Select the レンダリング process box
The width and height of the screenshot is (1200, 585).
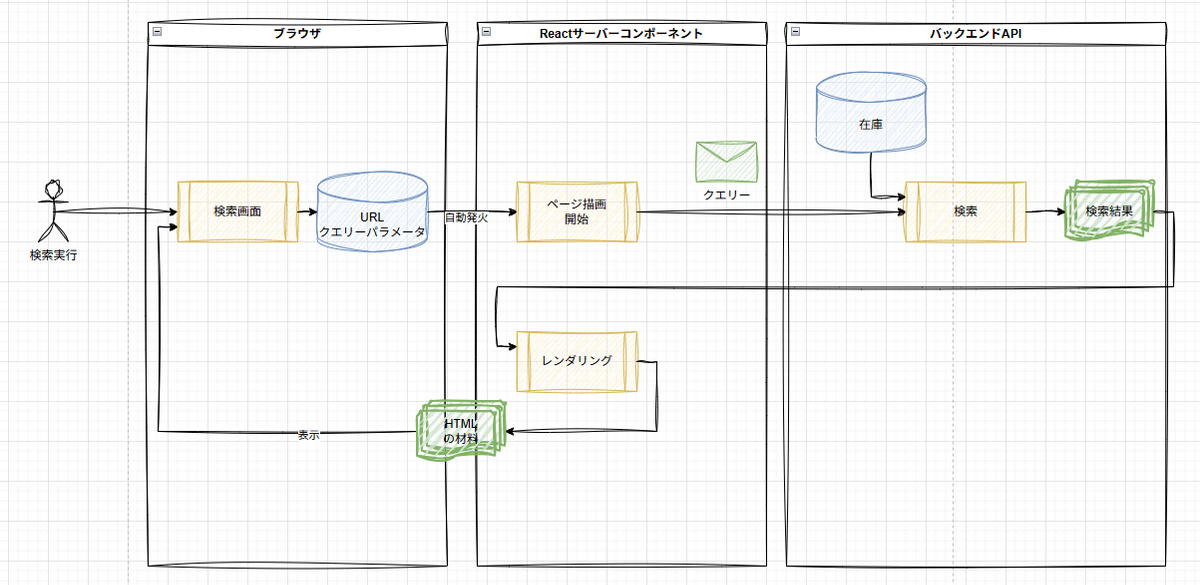[576, 361]
